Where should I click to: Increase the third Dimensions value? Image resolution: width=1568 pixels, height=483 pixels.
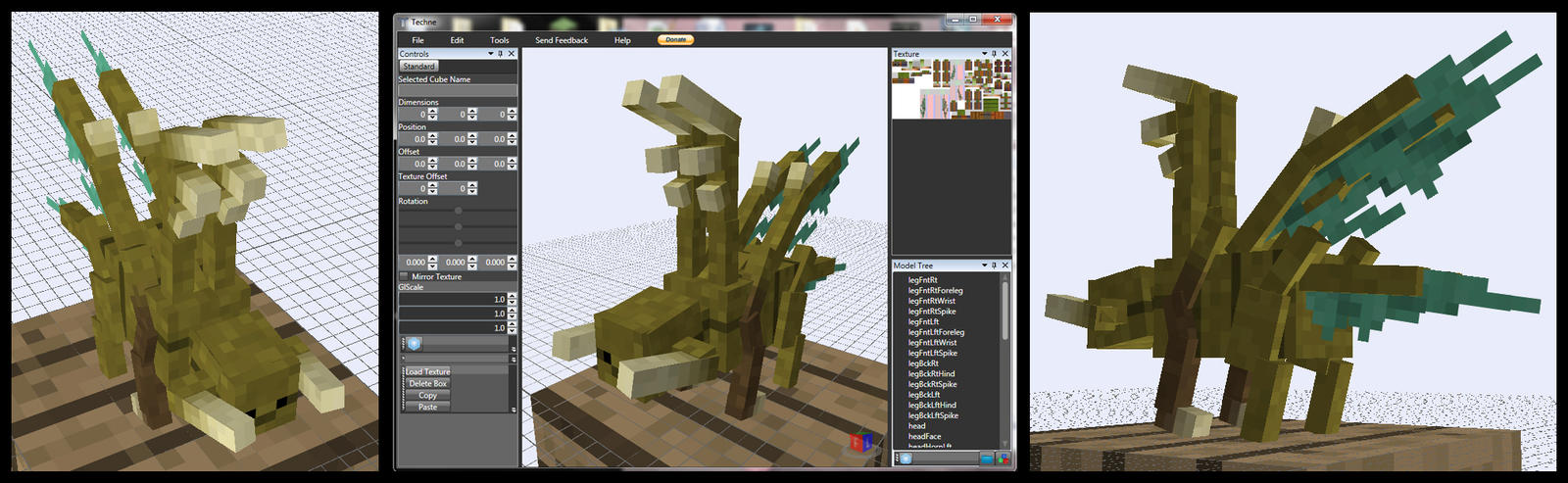(x=512, y=112)
